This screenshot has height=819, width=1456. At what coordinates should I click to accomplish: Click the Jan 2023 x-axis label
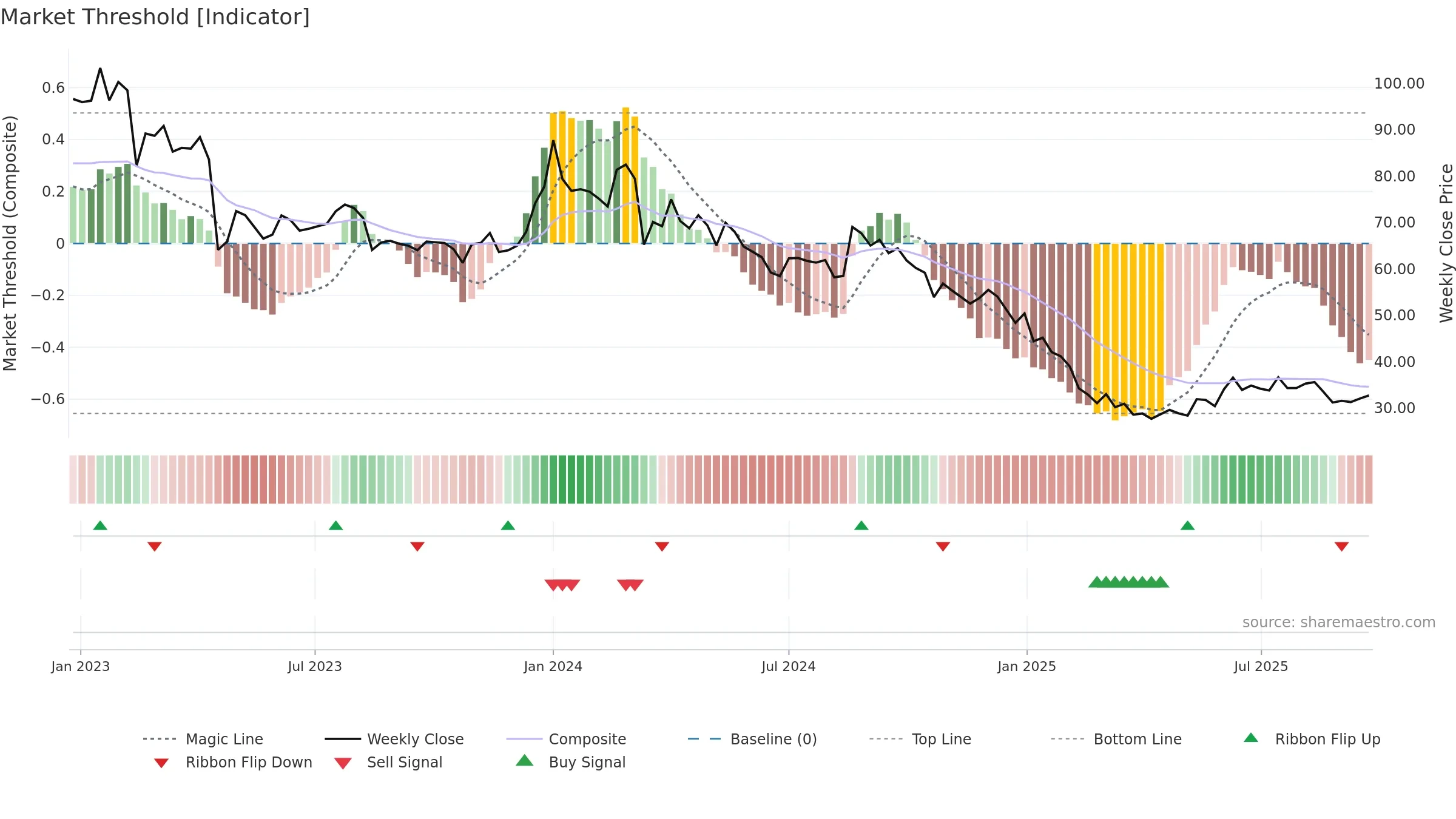coord(81,666)
